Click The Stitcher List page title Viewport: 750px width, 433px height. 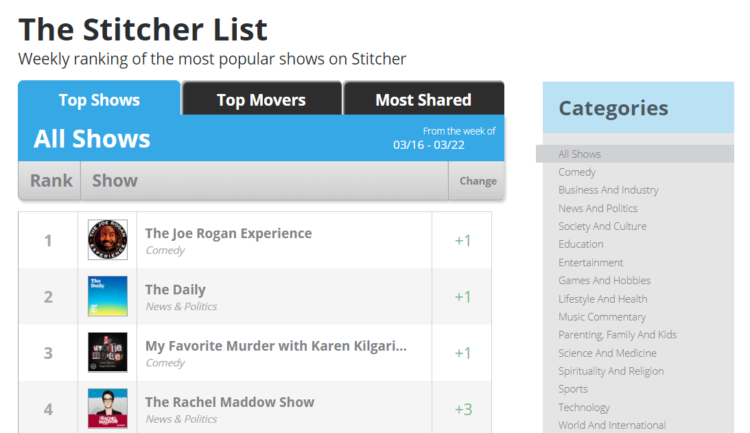pos(143,30)
